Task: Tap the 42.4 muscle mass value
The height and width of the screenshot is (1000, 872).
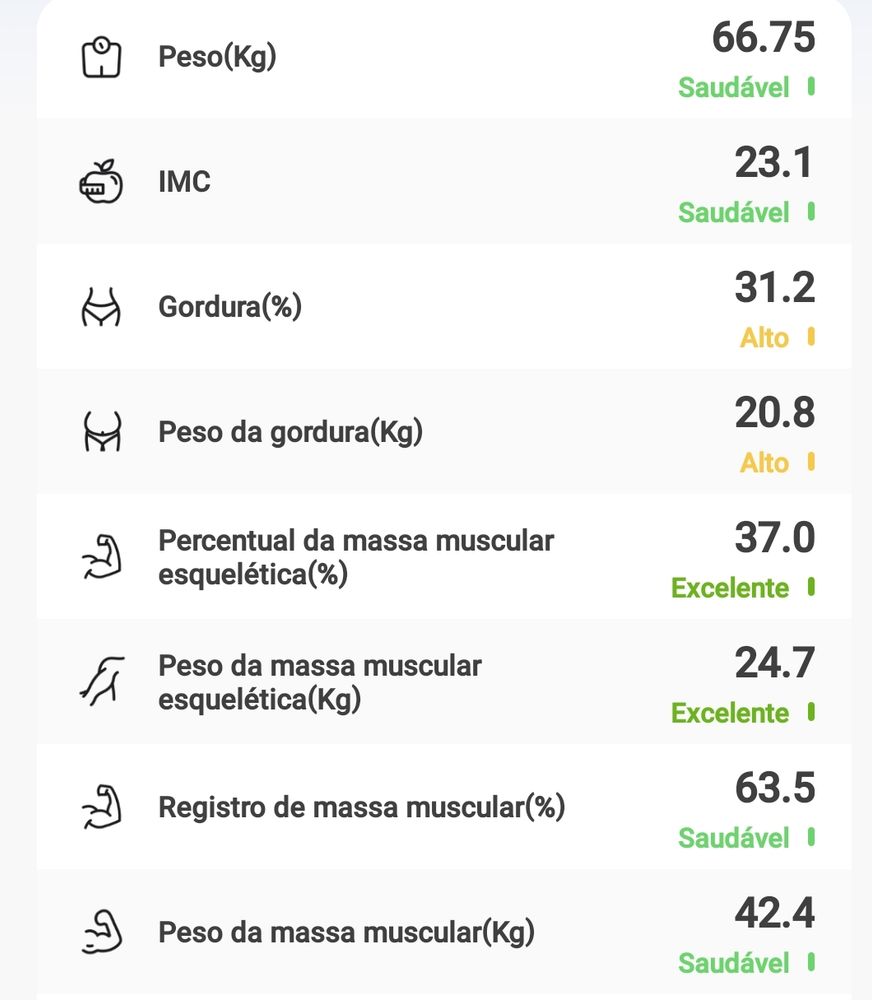Action: [774, 913]
